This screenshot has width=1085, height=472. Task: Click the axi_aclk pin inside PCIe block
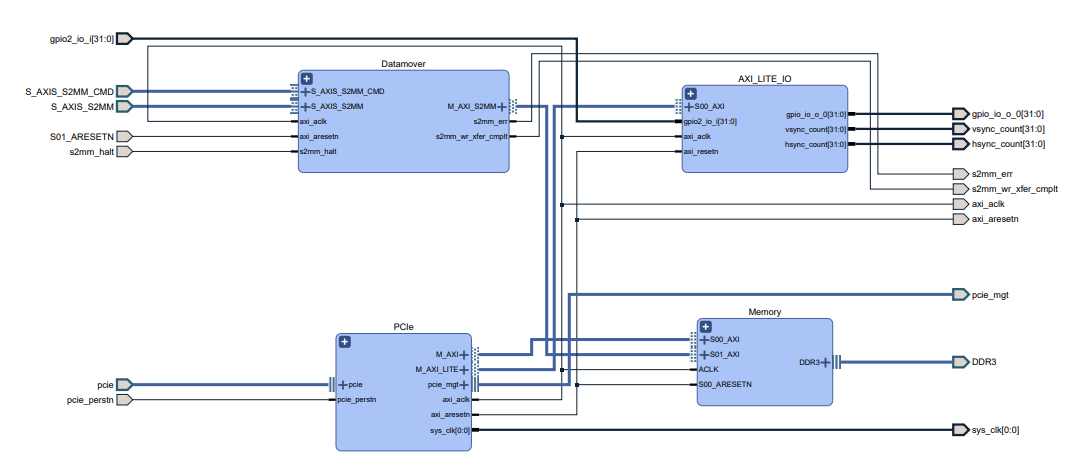456,400
